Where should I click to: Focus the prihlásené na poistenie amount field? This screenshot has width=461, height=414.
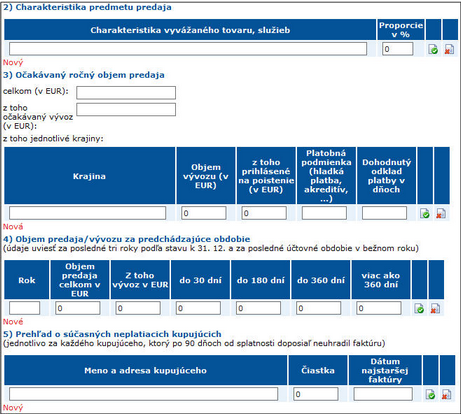point(264,213)
